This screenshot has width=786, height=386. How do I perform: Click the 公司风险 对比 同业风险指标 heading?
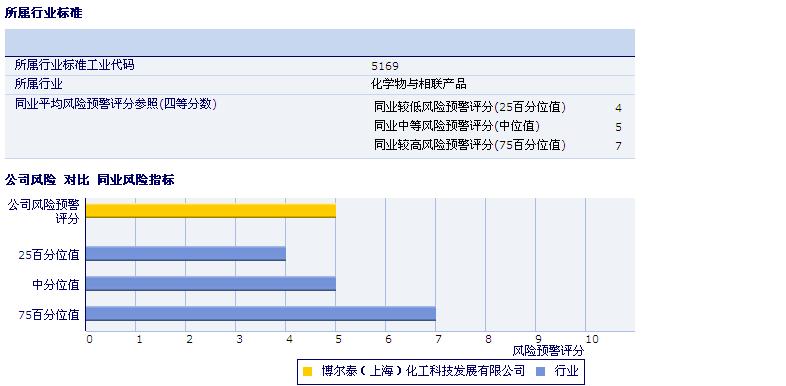[90, 180]
